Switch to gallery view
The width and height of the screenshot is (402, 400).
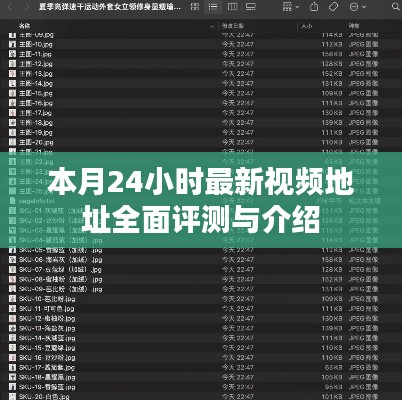click(250, 7)
